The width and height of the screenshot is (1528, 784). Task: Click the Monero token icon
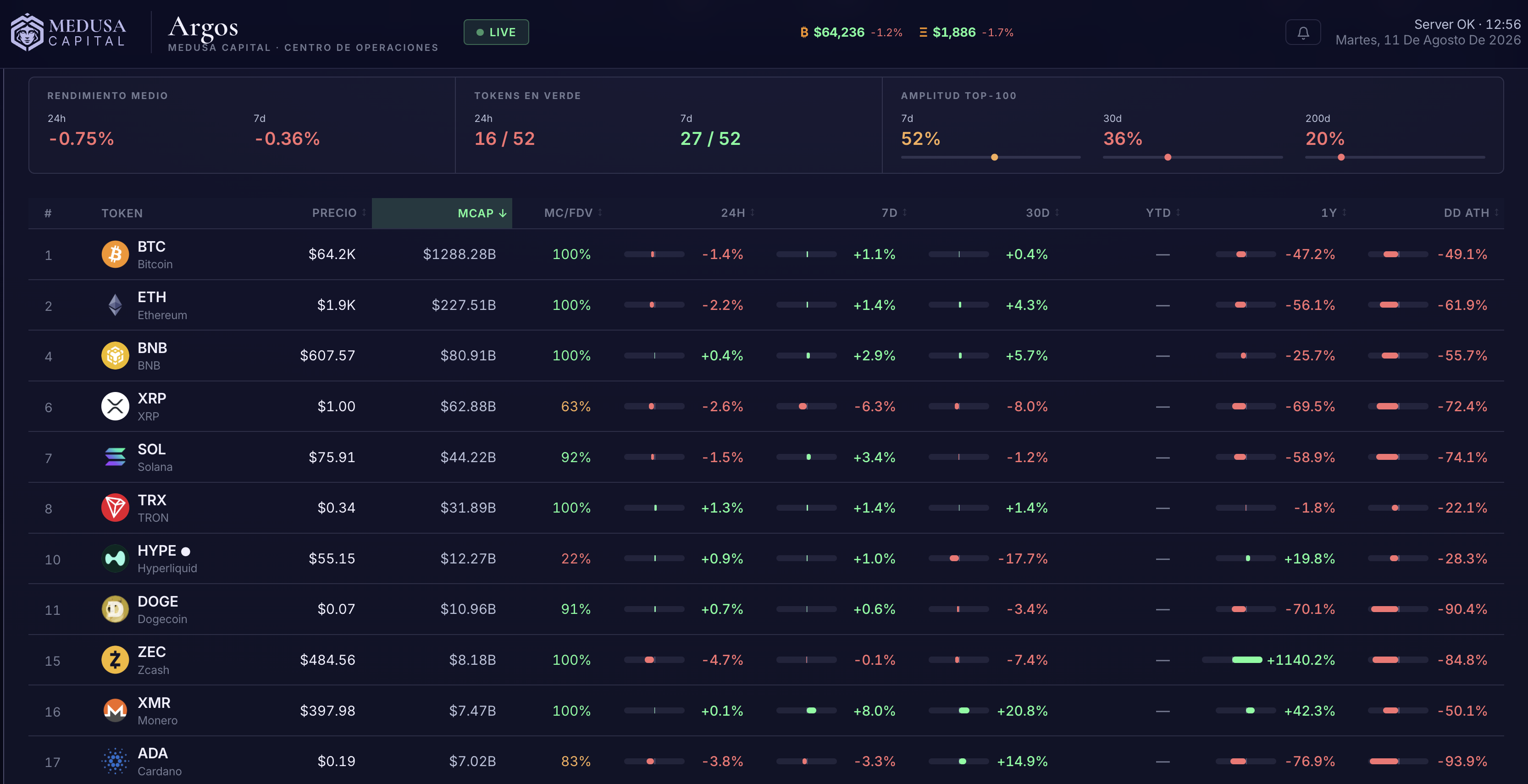point(115,711)
